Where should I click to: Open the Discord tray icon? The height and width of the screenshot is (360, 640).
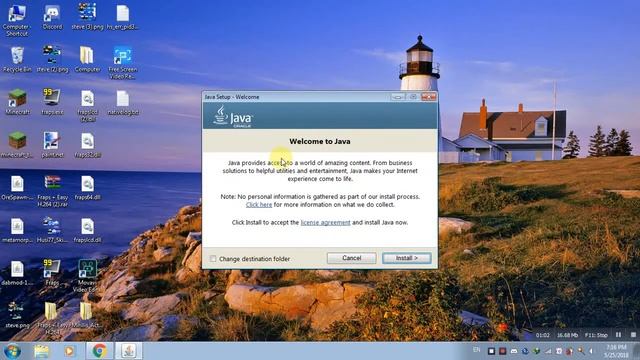pyautogui.click(x=514, y=351)
